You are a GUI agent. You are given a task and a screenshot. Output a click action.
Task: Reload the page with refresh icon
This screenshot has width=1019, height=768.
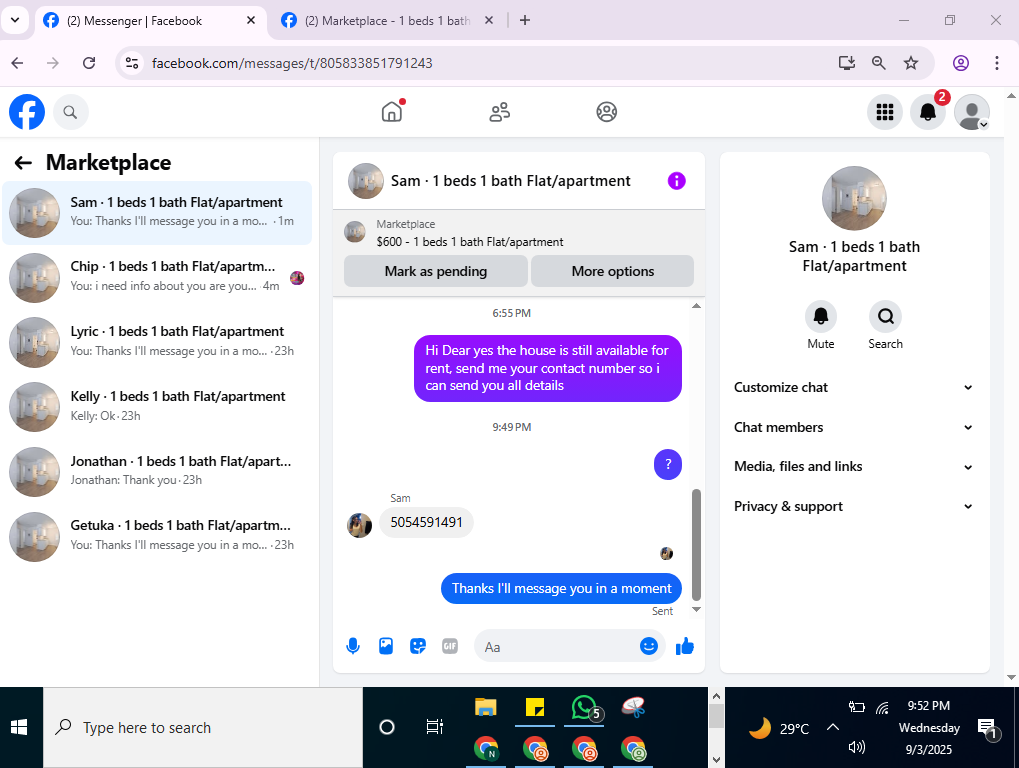pyautogui.click(x=89, y=63)
